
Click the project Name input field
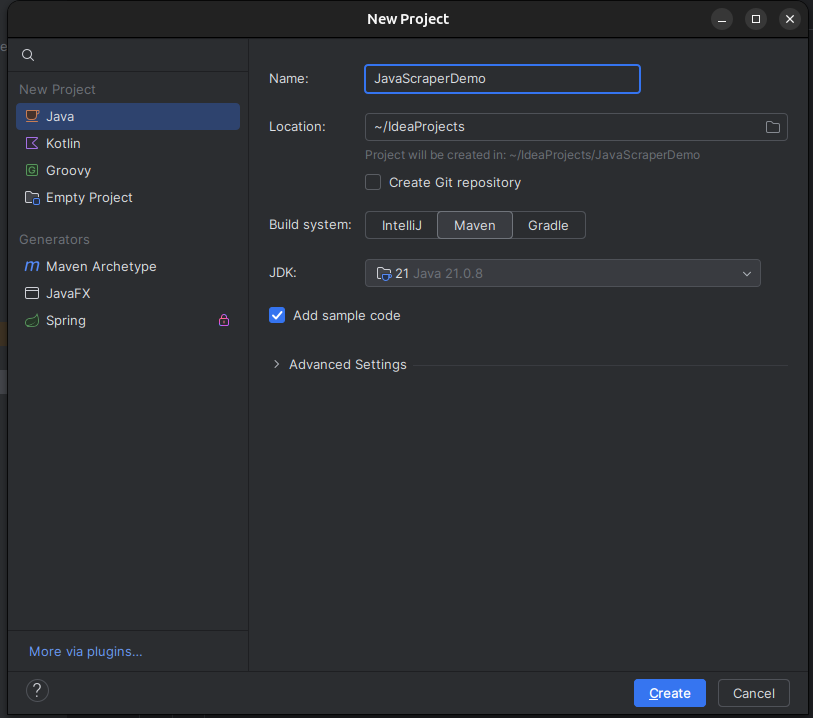pyautogui.click(x=502, y=79)
